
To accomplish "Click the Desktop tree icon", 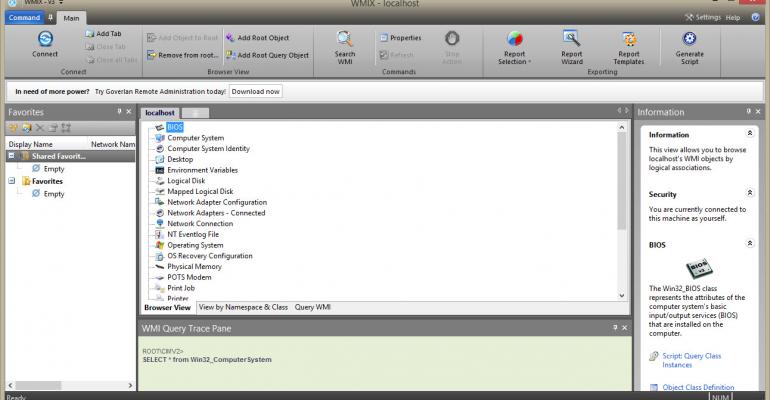I will tap(160, 160).
